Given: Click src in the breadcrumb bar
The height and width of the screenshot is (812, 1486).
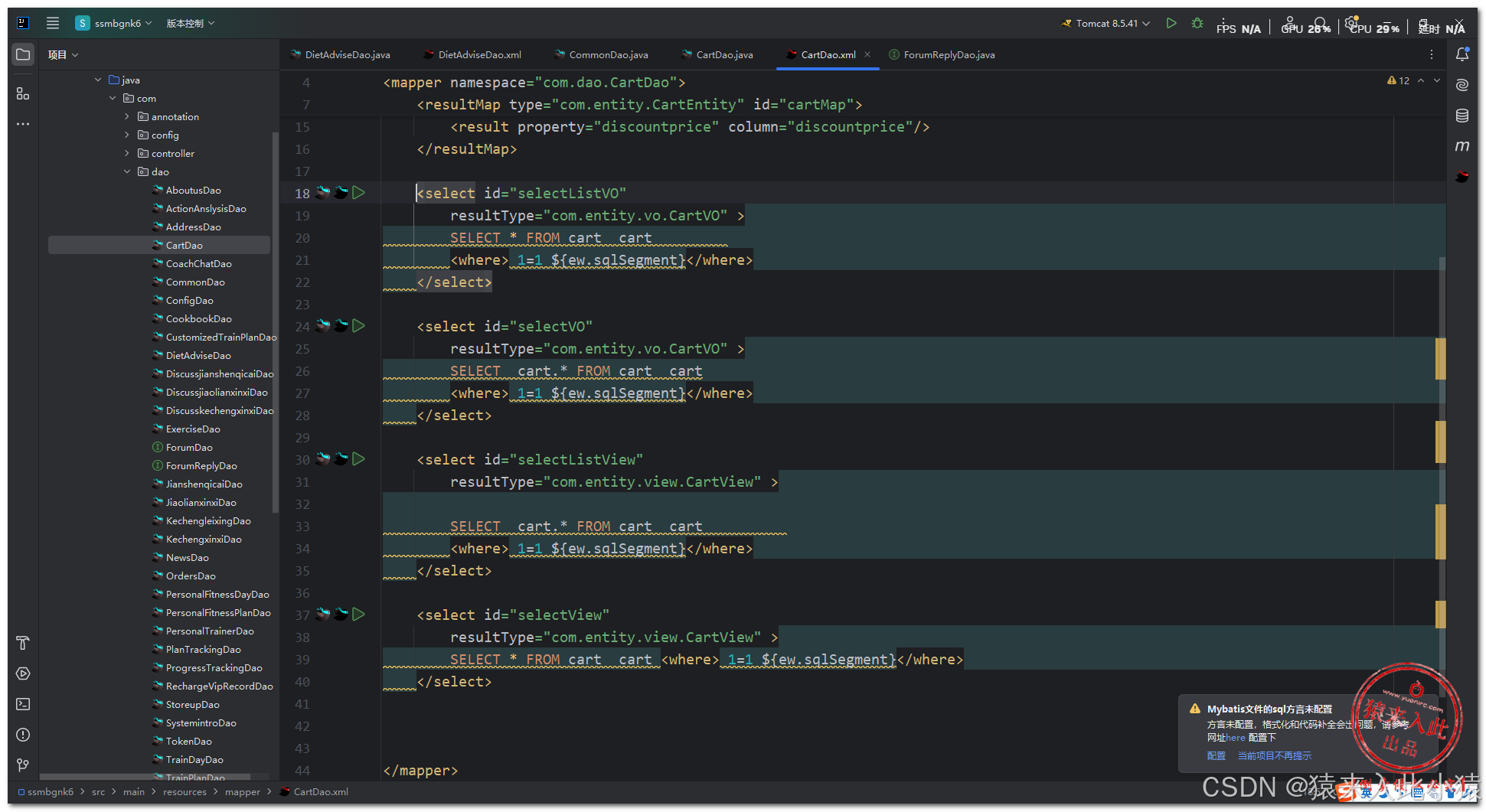Looking at the screenshot, I should coord(99,791).
